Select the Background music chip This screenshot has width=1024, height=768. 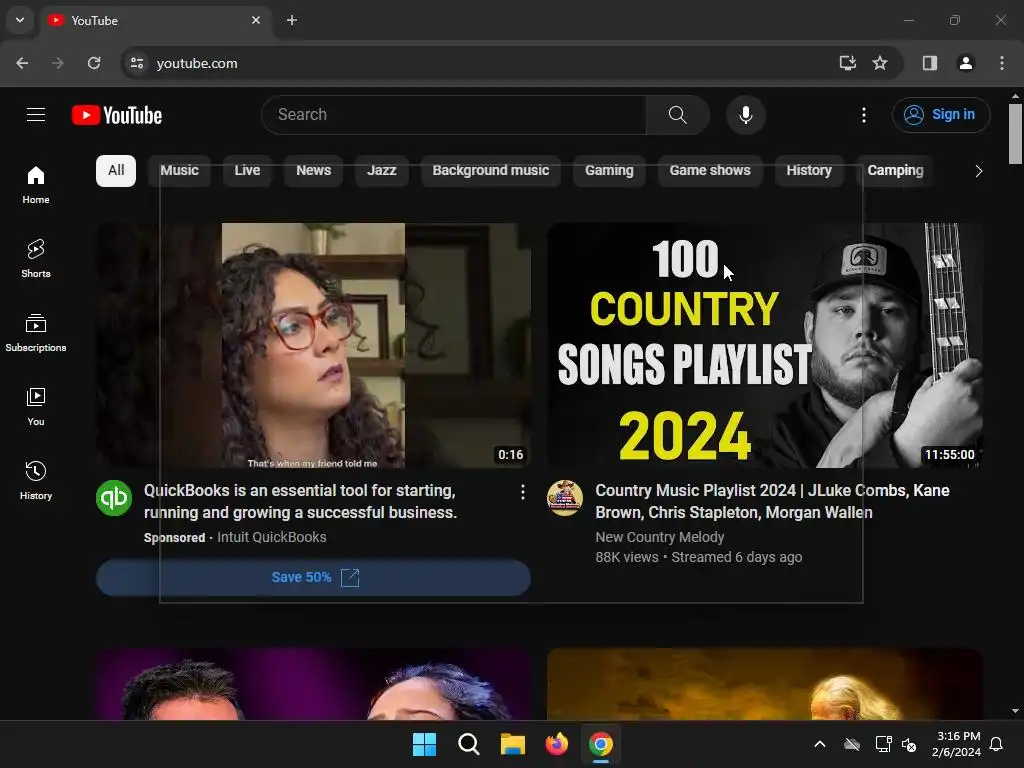click(490, 171)
